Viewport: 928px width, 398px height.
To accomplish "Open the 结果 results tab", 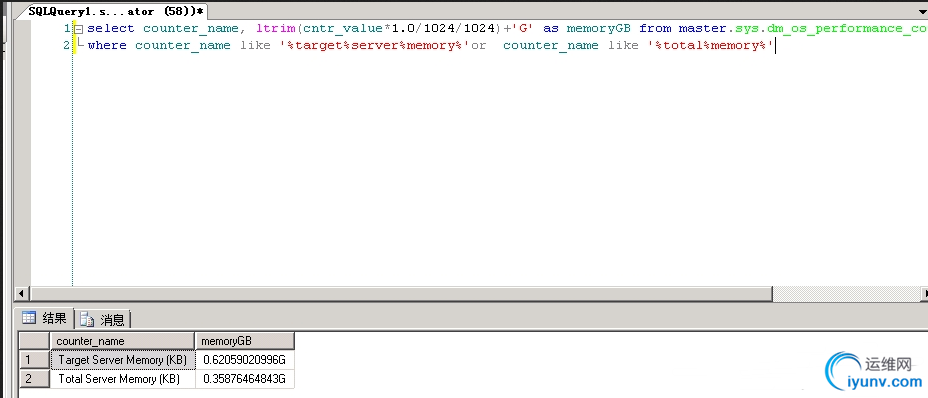I will click(46, 319).
